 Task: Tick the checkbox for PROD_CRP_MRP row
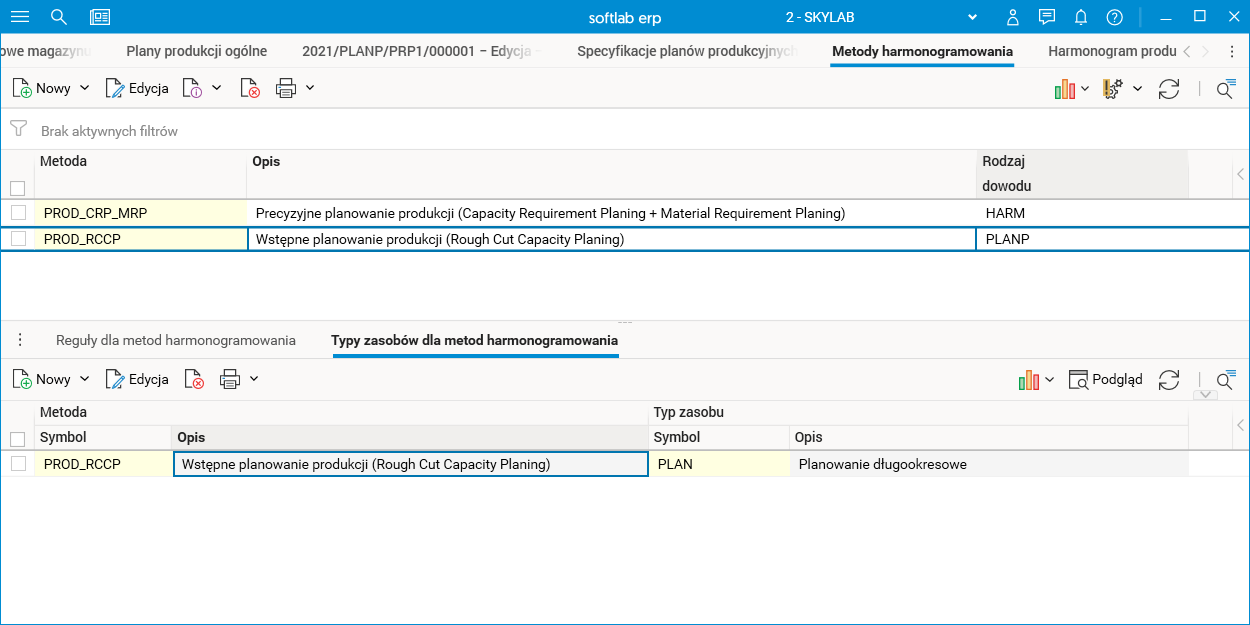[18, 212]
